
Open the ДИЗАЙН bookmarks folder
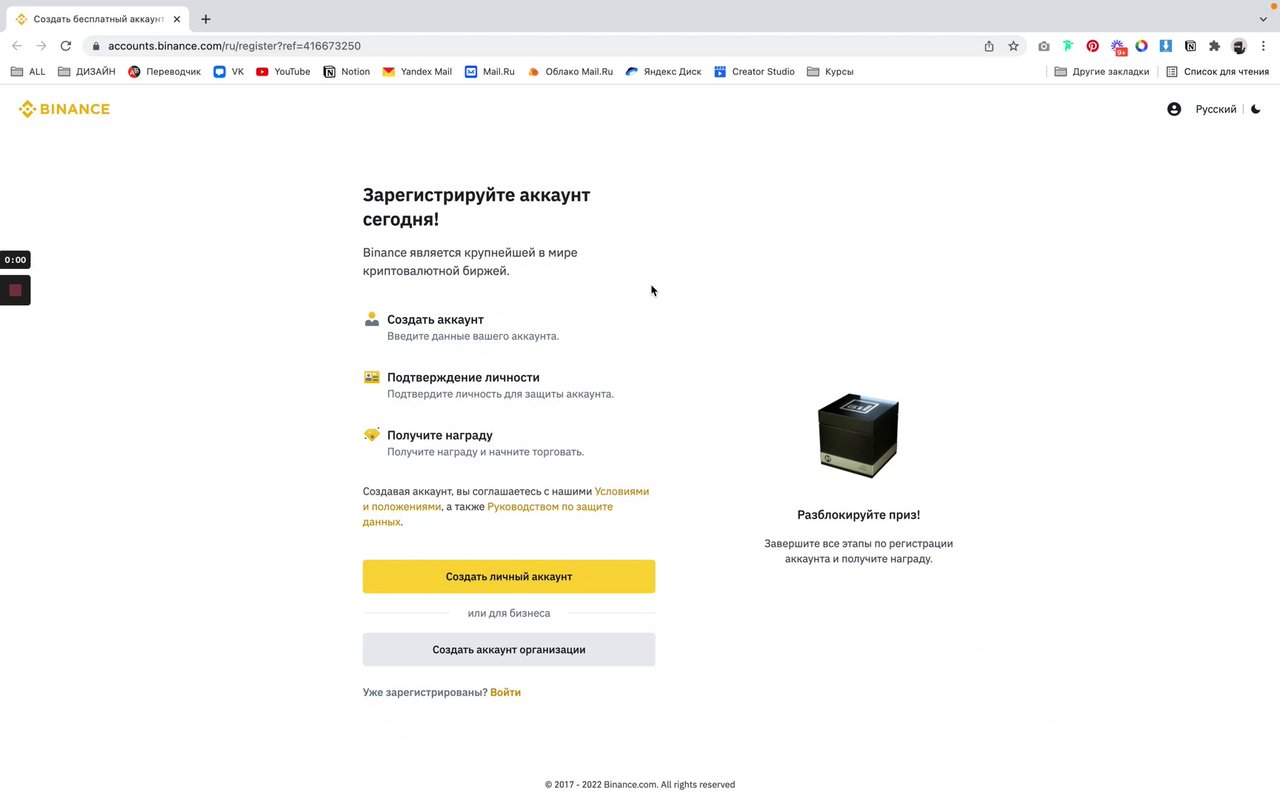click(x=87, y=72)
